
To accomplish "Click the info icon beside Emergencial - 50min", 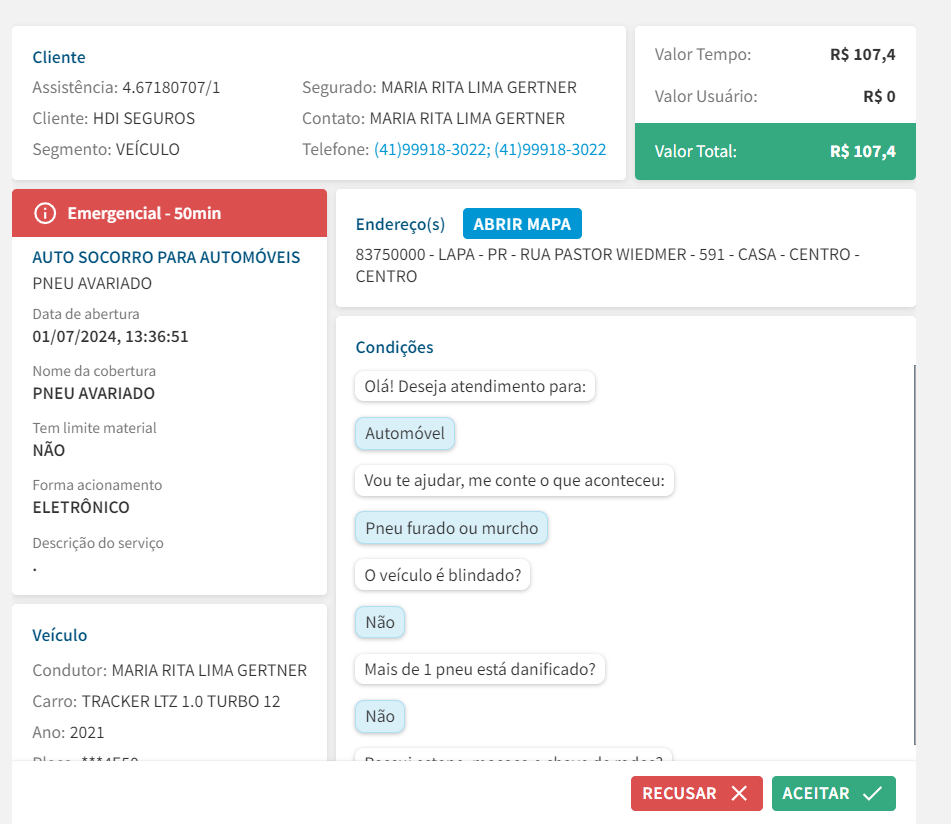I will [x=45, y=213].
